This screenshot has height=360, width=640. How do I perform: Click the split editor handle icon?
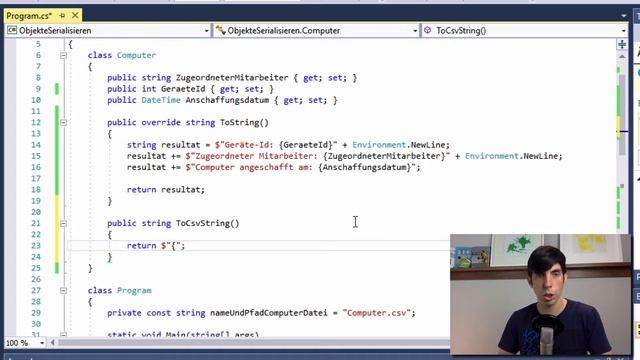[622, 44]
